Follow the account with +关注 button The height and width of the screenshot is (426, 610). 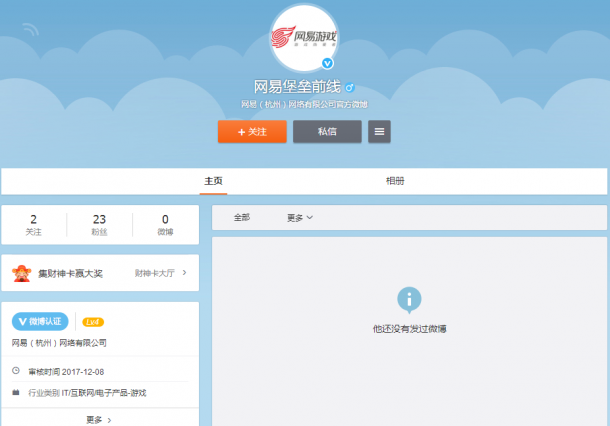click(x=252, y=131)
